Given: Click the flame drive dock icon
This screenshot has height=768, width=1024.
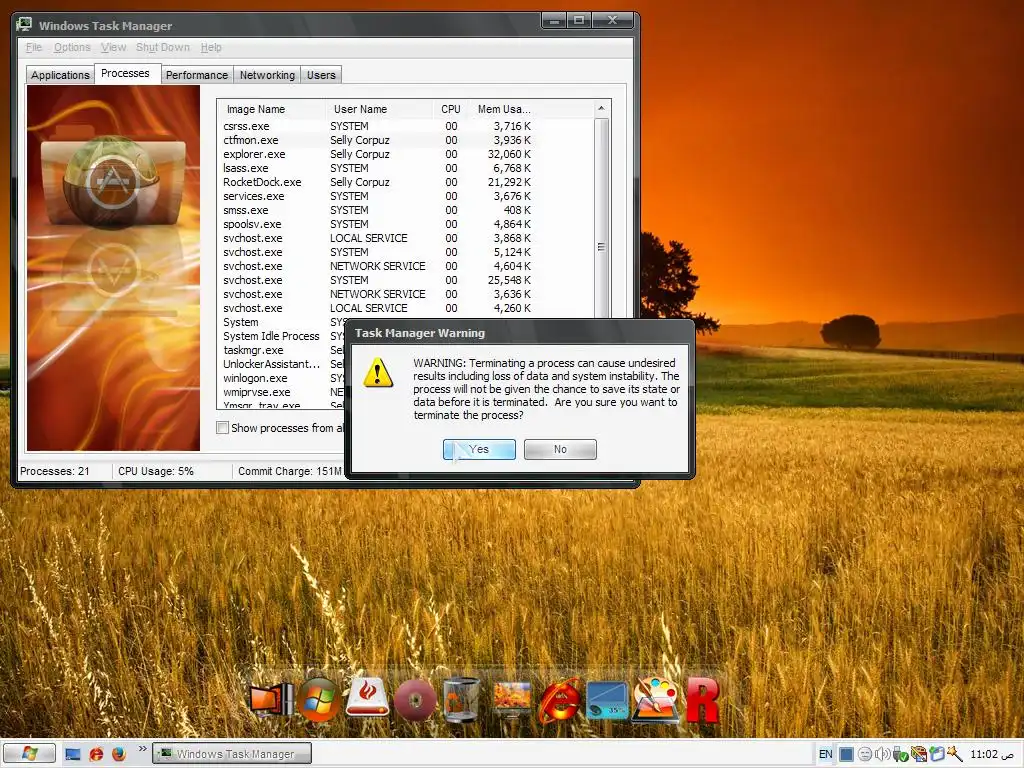Looking at the screenshot, I should pos(367,697).
